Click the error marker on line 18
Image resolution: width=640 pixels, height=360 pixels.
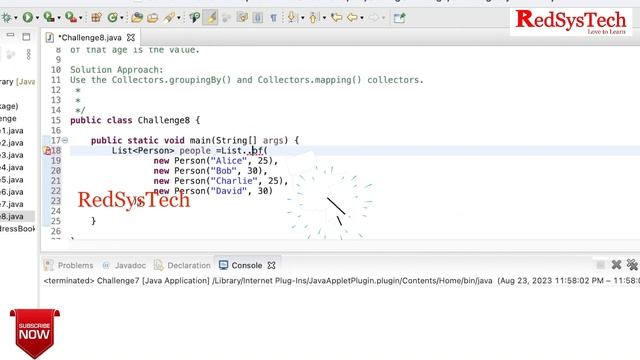point(47,151)
